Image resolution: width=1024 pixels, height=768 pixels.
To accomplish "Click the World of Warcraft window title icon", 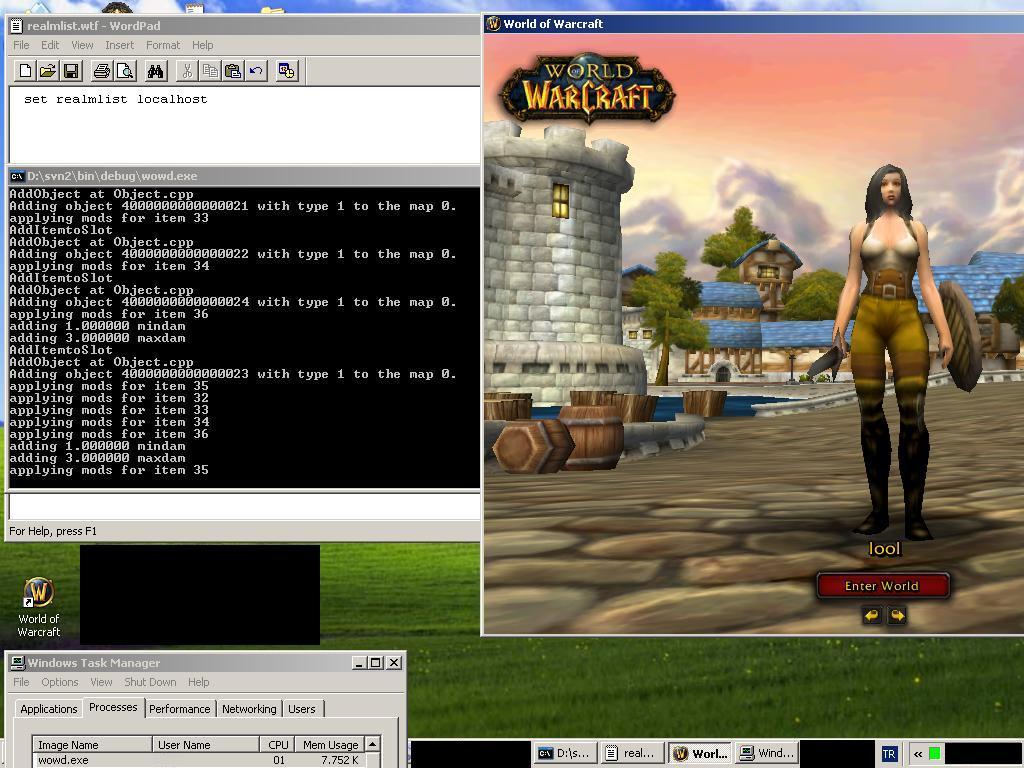I will click(x=493, y=24).
